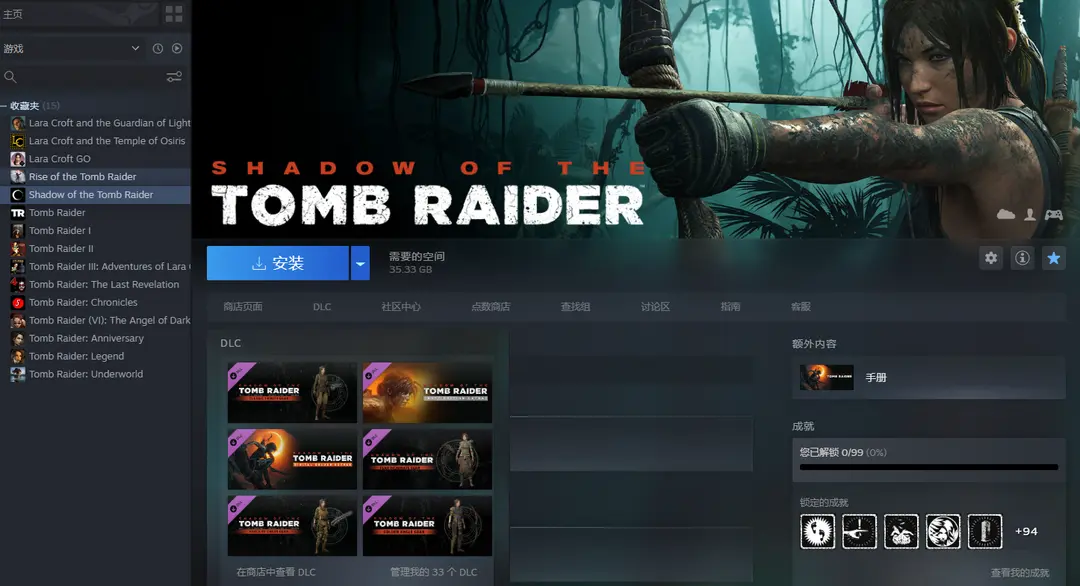Open the 商店页面 tab

tap(242, 306)
